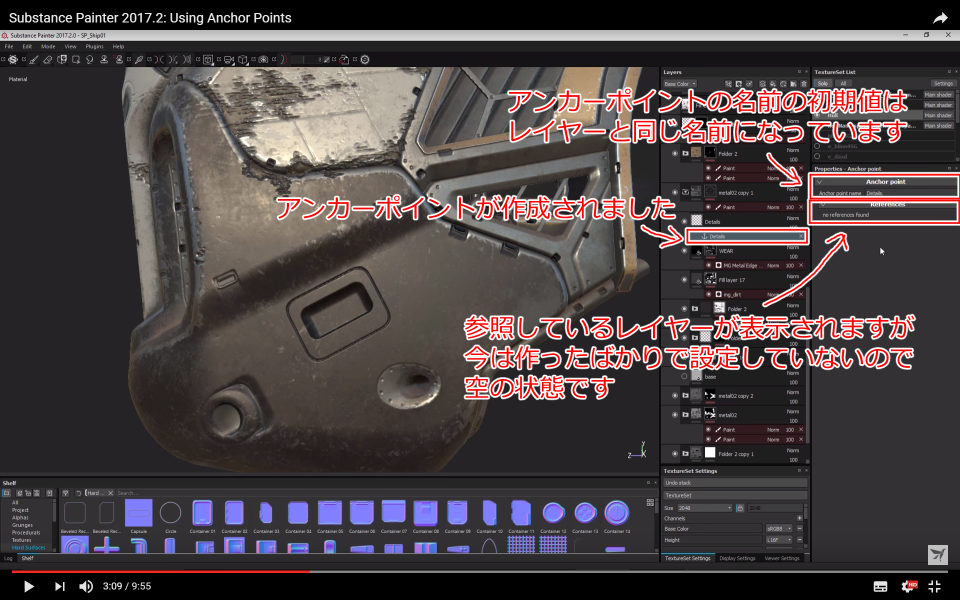This screenshot has height=600, width=960.
Task: Play the video
Action: pos(28,587)
